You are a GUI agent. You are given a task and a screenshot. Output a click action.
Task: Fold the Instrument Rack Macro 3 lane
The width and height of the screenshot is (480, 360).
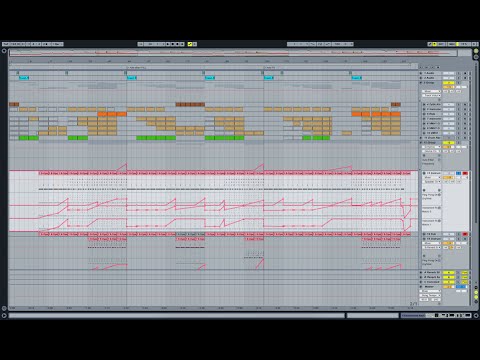(x=439, y=208)
